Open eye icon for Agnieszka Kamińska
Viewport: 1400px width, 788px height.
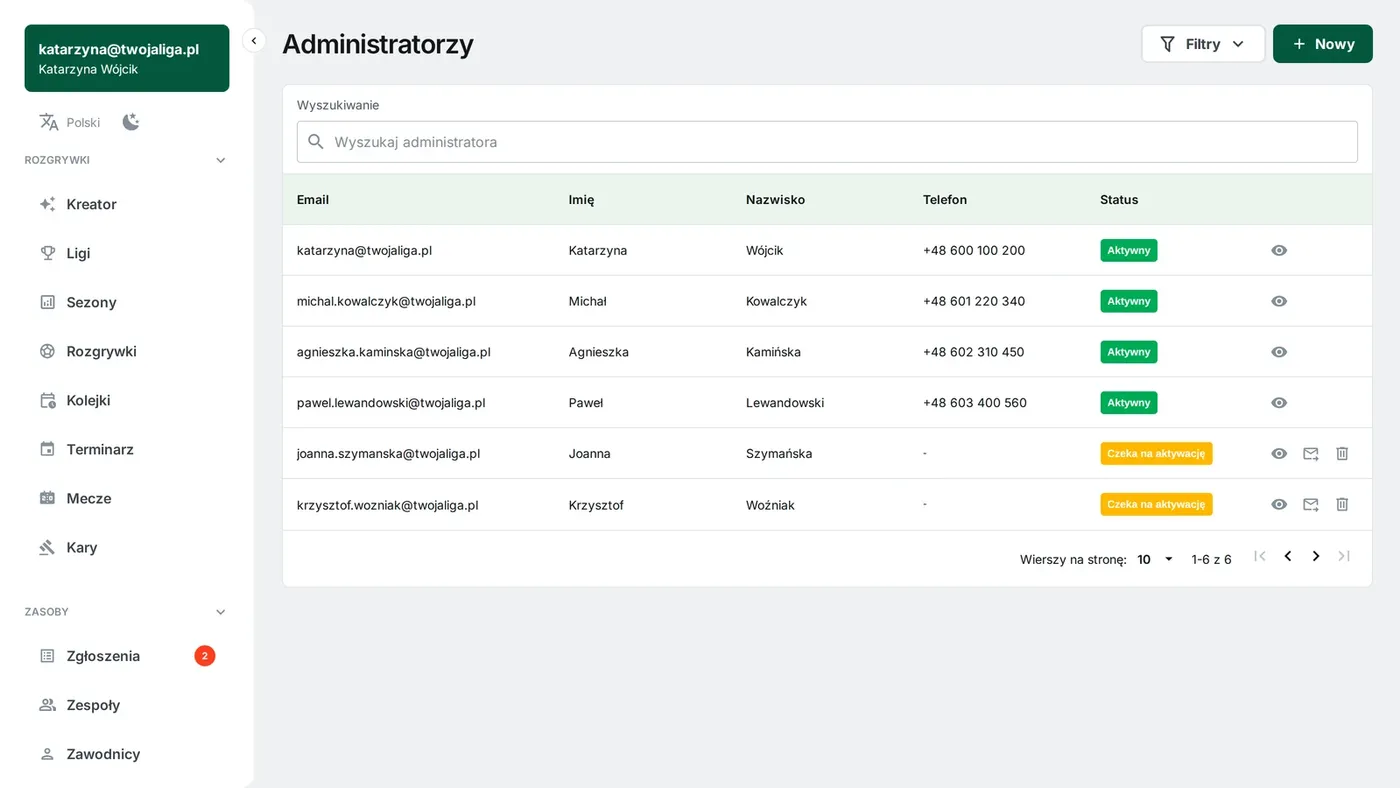pos(1279,352)
